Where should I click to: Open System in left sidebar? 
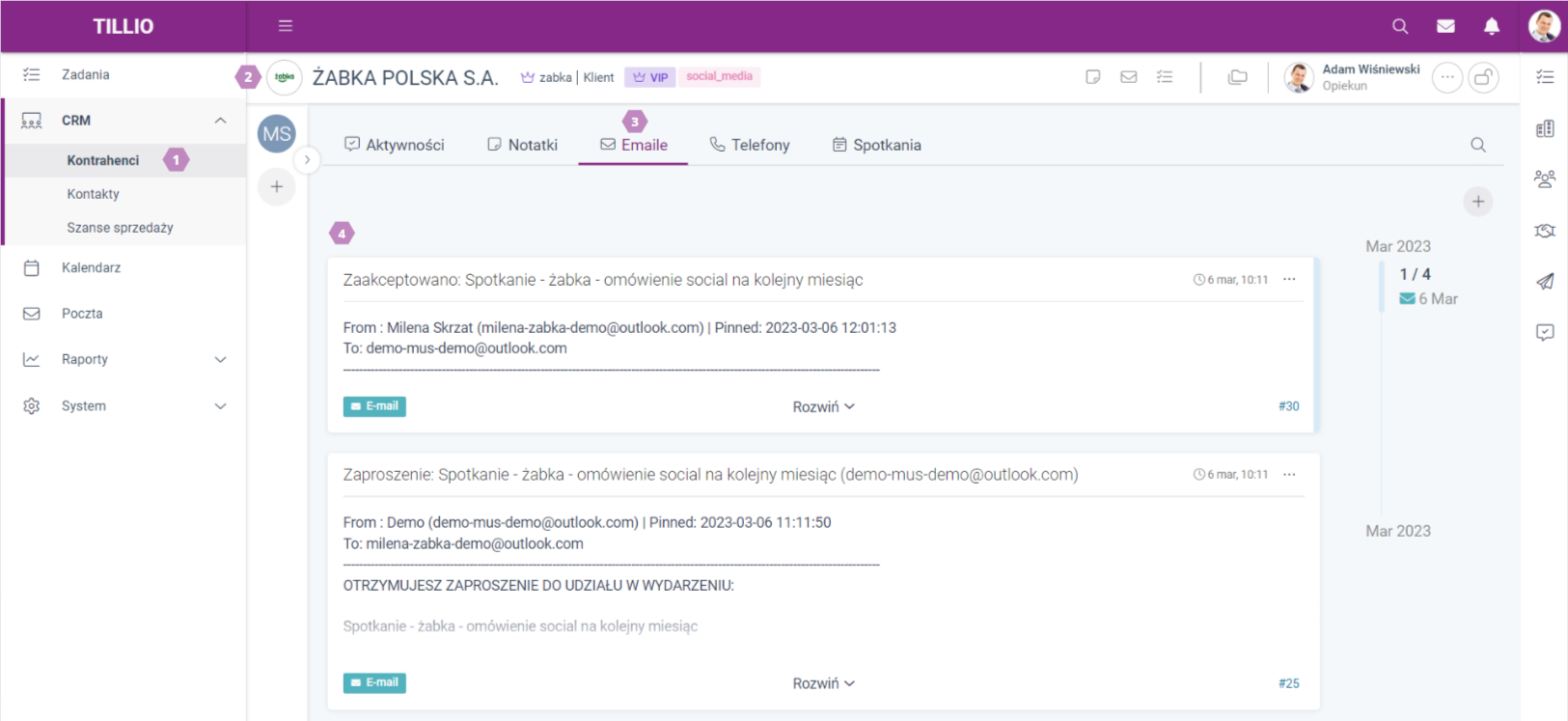pos(84,406)
